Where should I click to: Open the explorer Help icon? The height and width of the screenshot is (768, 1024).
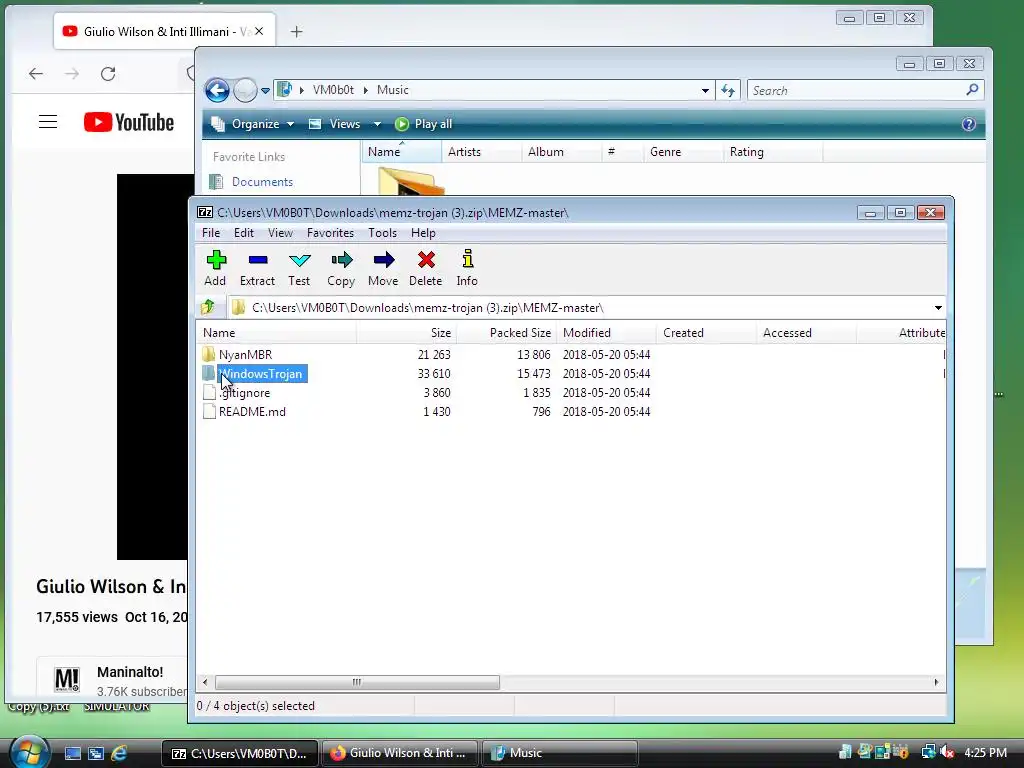[x=968, y=124]
